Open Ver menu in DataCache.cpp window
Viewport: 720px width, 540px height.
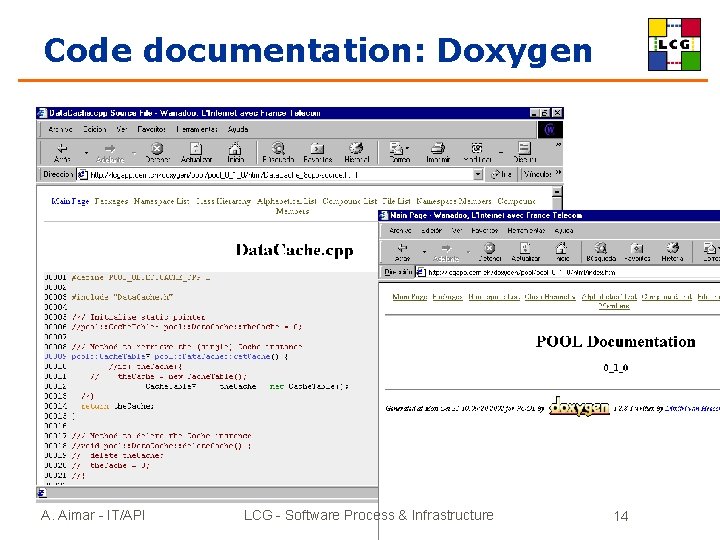[121, 129]
